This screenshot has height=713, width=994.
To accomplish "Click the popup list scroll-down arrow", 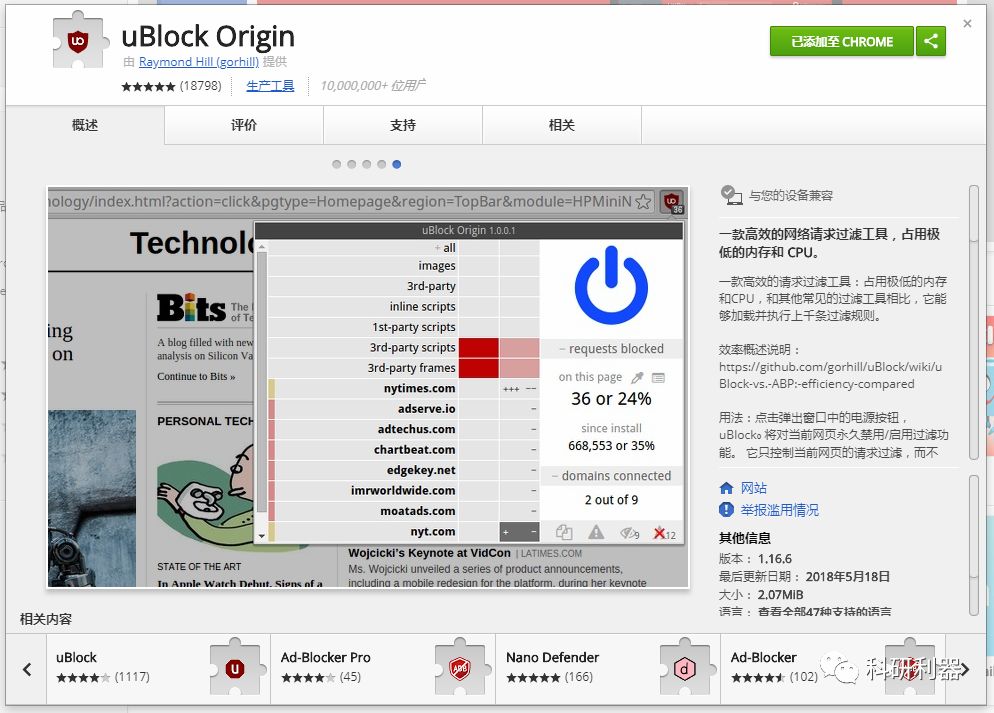I will click(x=261, y=536).
